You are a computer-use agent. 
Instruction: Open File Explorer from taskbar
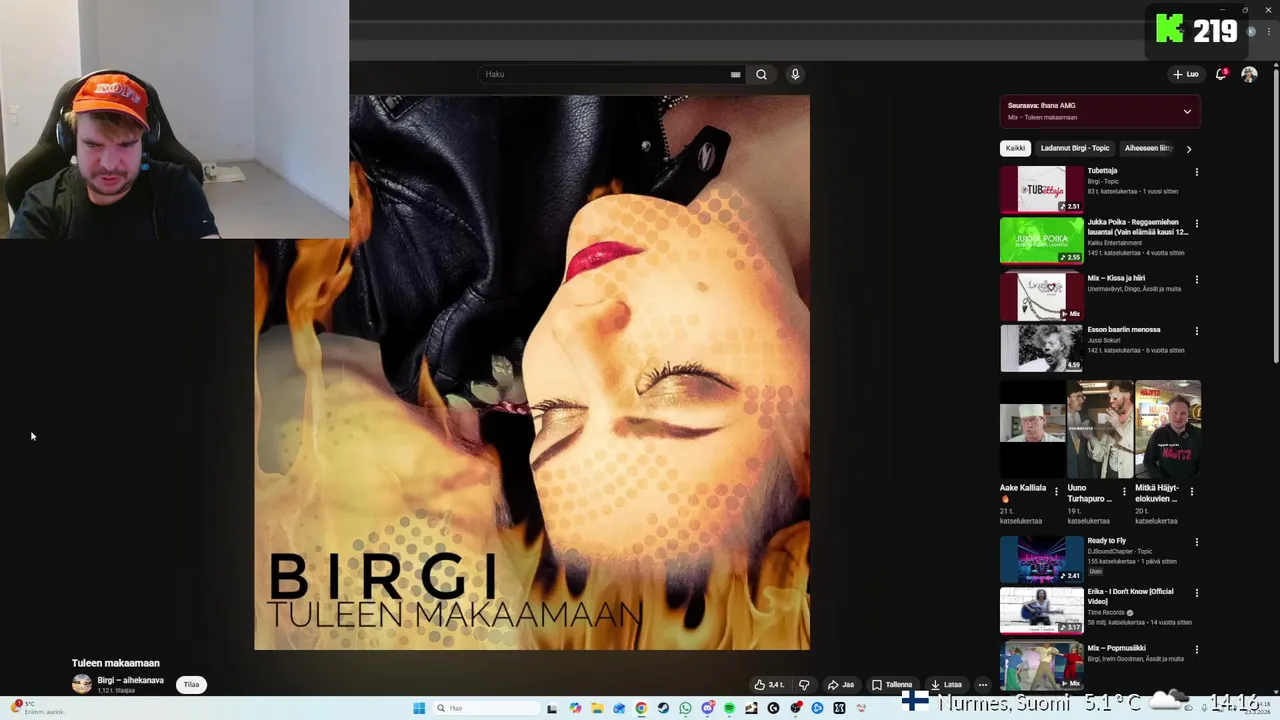[597, 708]
